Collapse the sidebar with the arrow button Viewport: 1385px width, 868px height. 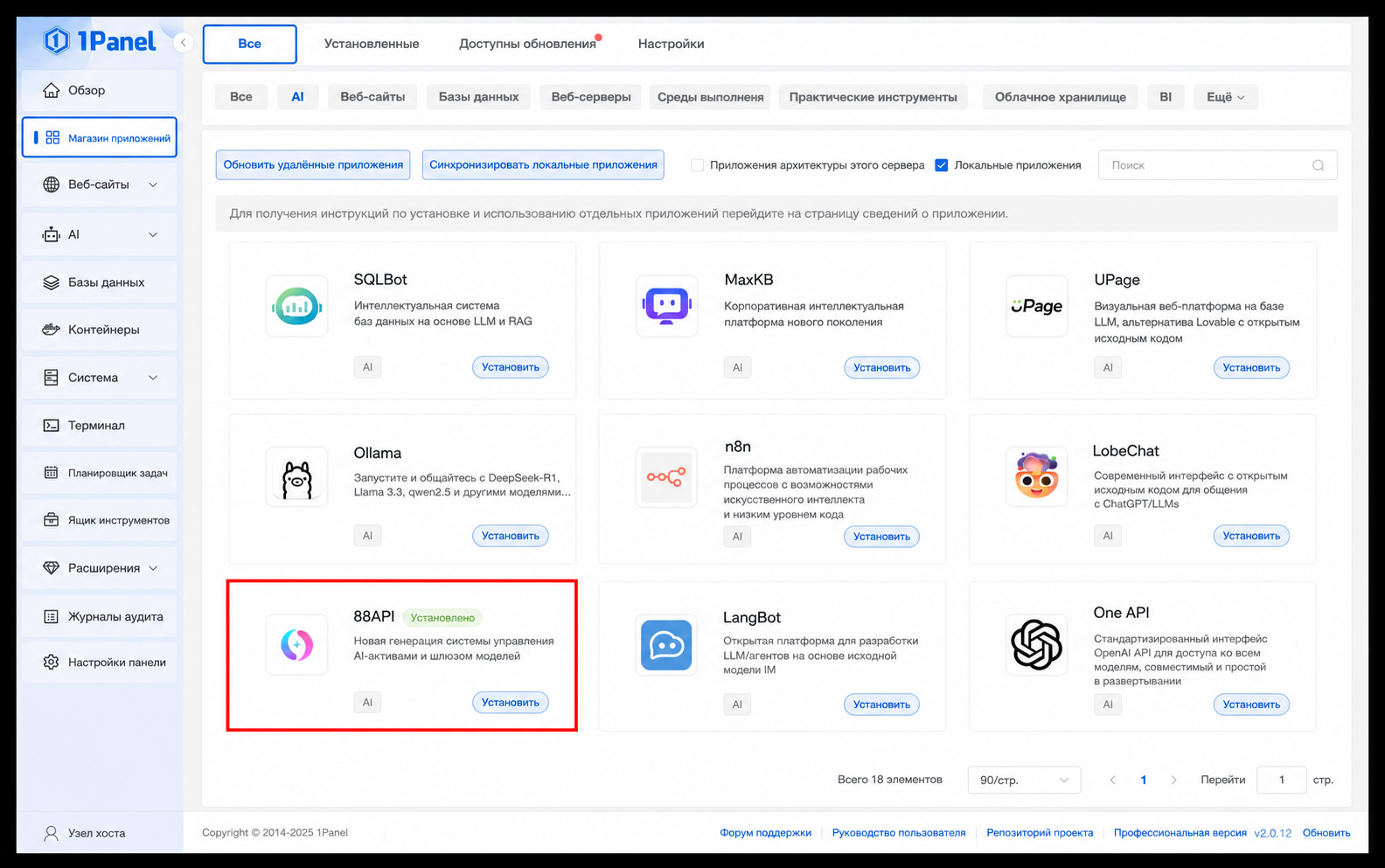[183, 42]
